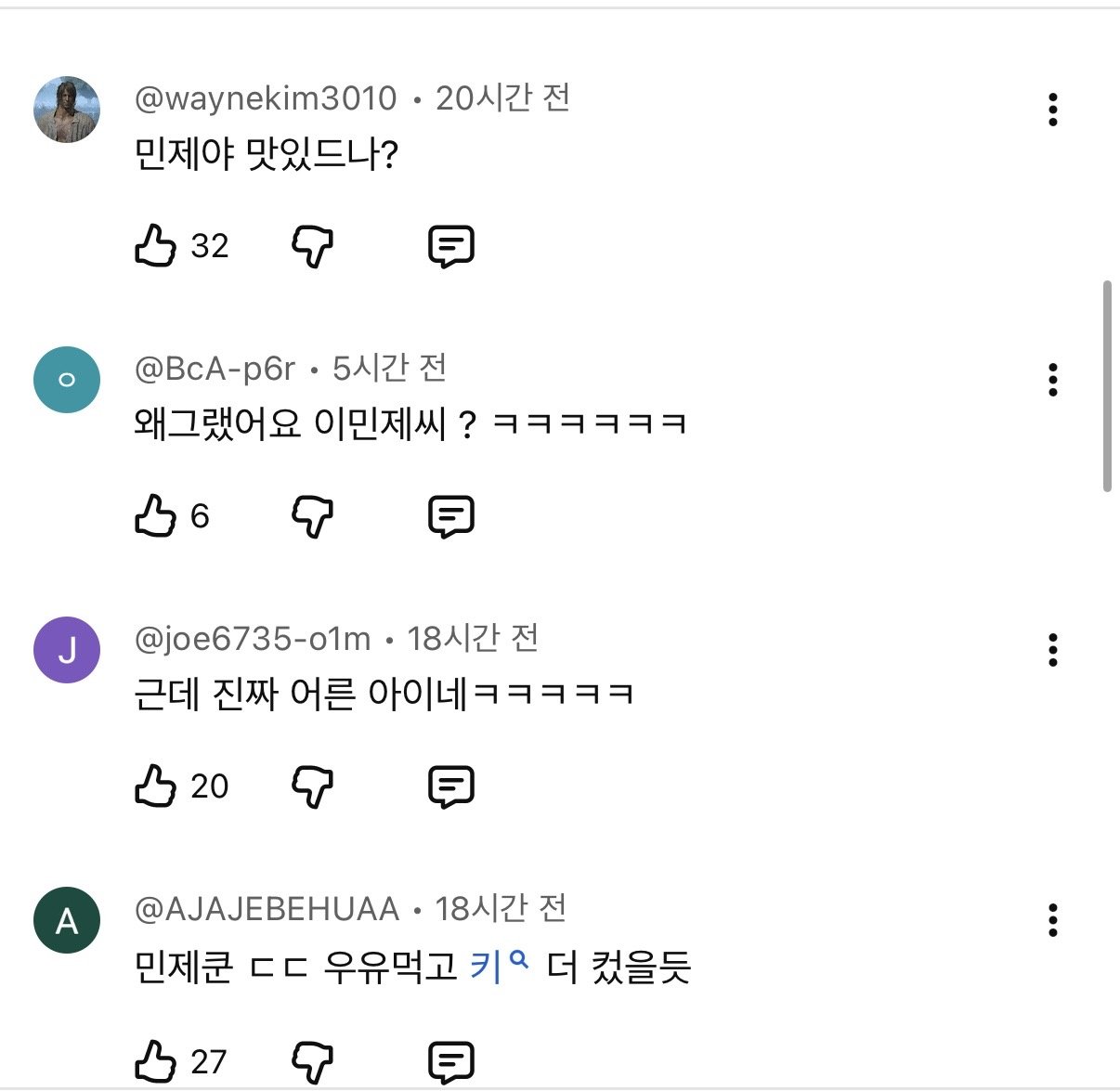1120x1091 pixels.
Task: Like the comment by @AJAJEBEHUAA
Action: (156, 1061)
